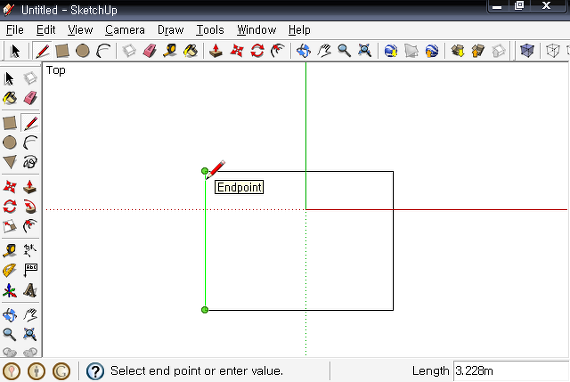Screen dimensions: 570x382
Task: Click the rectangle's bottom-left green endpoint
Action: pos(205,310)
